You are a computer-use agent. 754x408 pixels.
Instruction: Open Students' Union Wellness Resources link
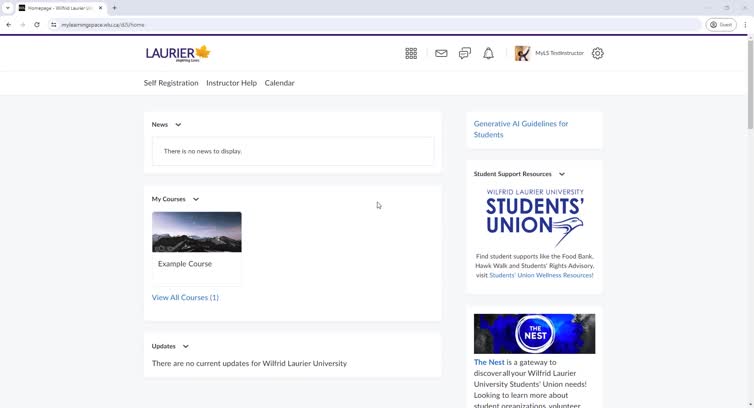541,275
